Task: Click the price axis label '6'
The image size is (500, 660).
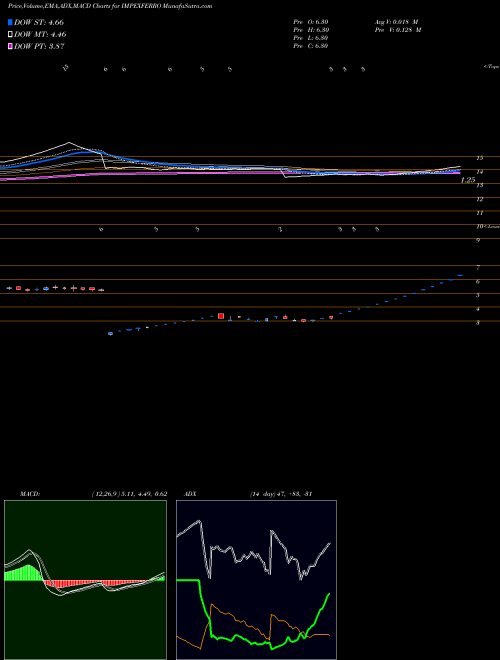Action: pos(478,282)
